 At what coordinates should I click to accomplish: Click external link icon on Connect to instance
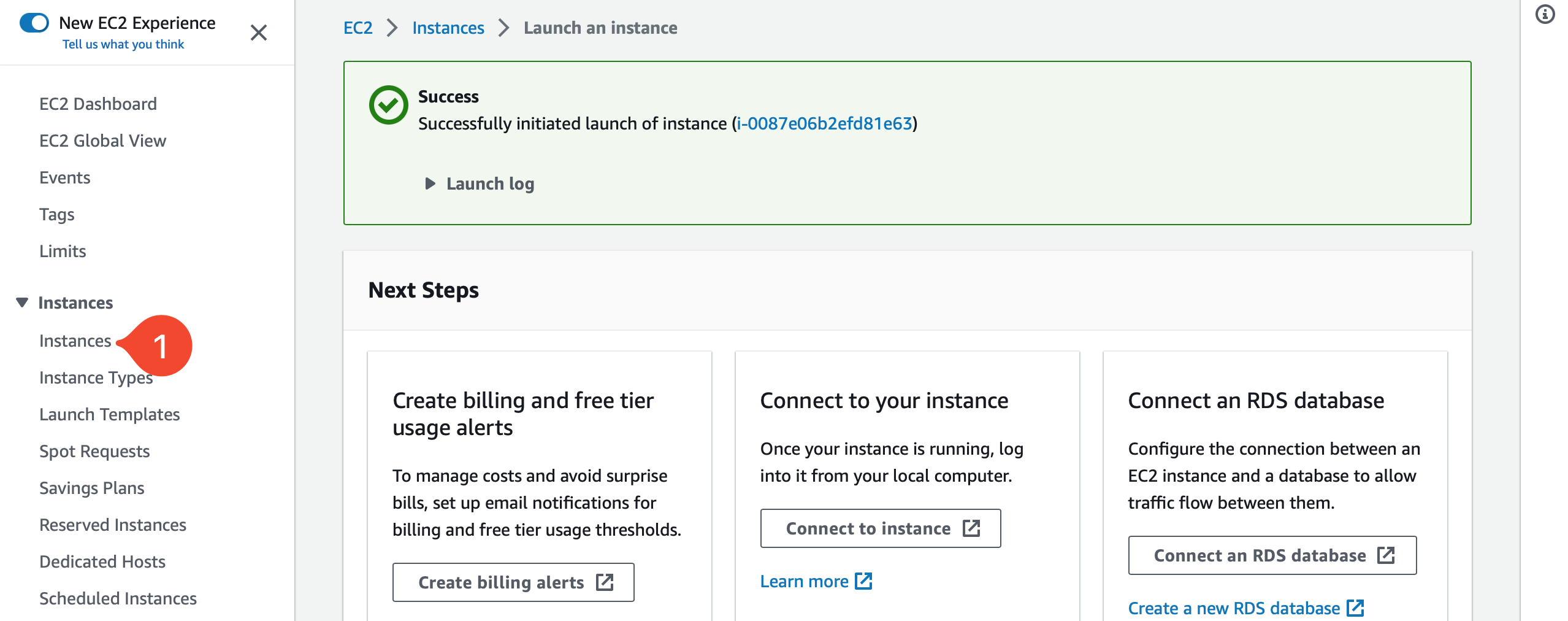[x=971, y=528]
